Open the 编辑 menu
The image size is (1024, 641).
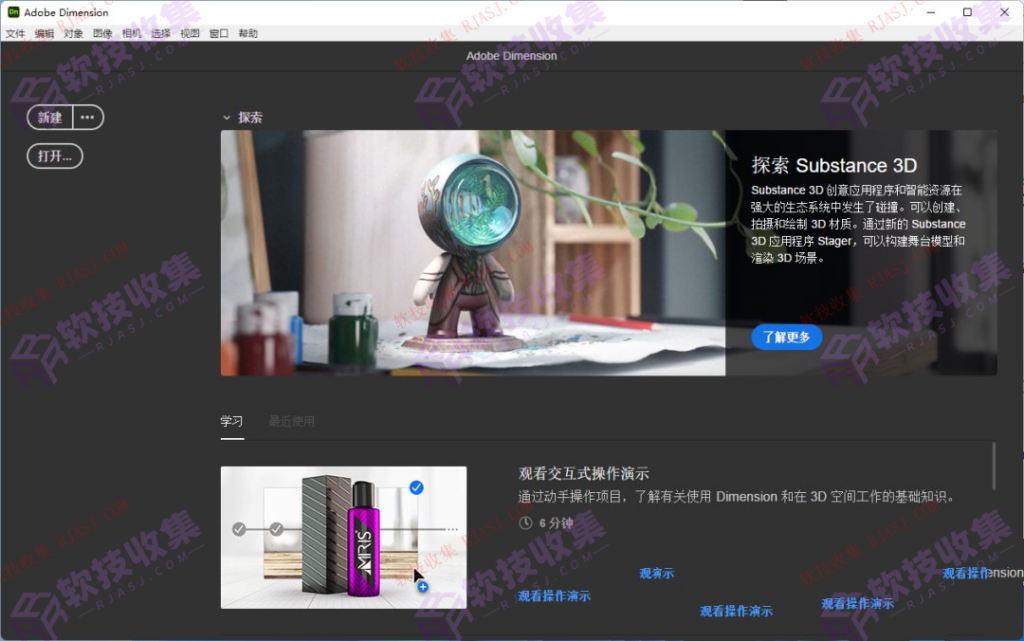43,32
